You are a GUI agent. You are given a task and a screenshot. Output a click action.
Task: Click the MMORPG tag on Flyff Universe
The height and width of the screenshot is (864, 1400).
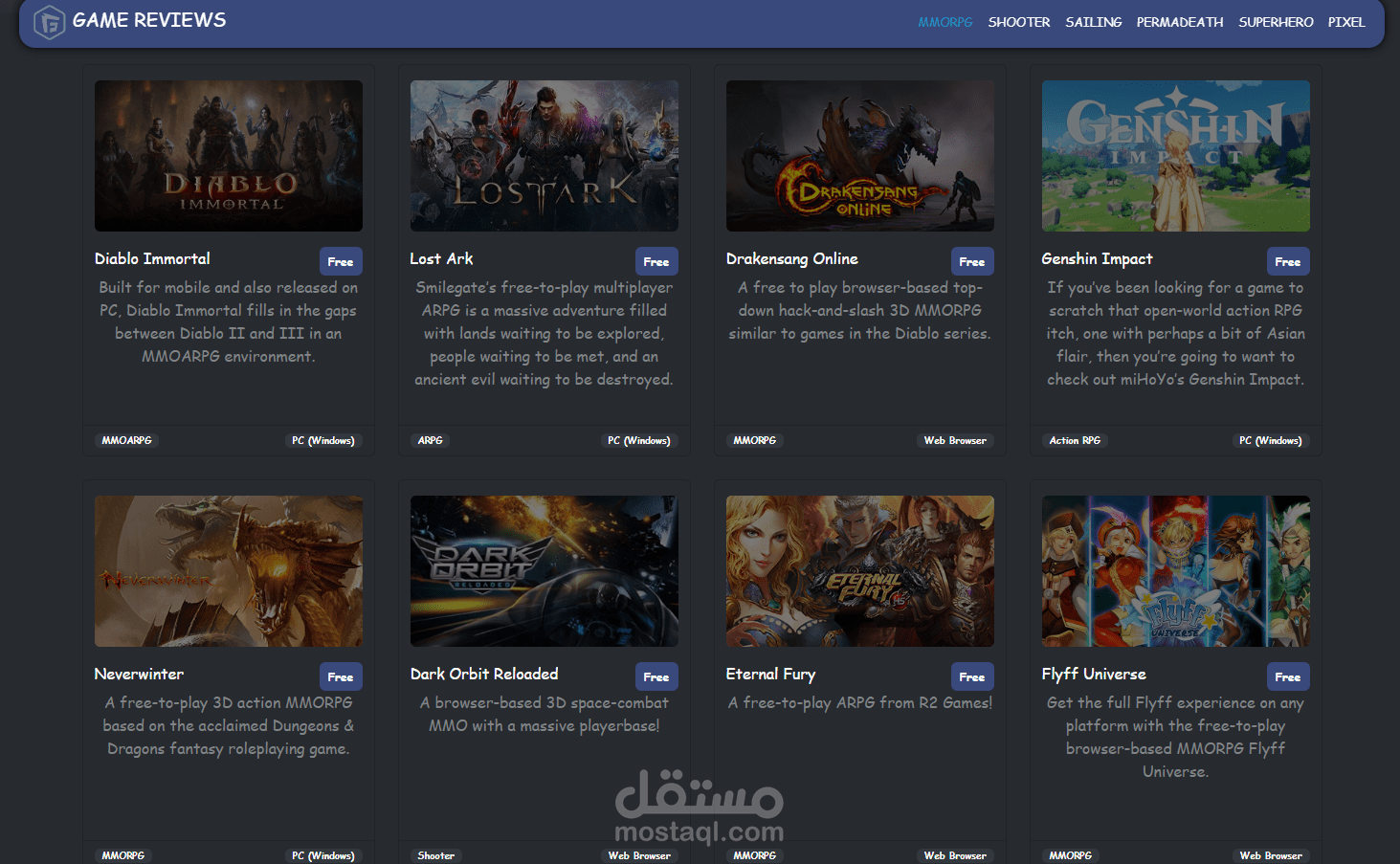pyautogui.click(x=1071, y=855)
